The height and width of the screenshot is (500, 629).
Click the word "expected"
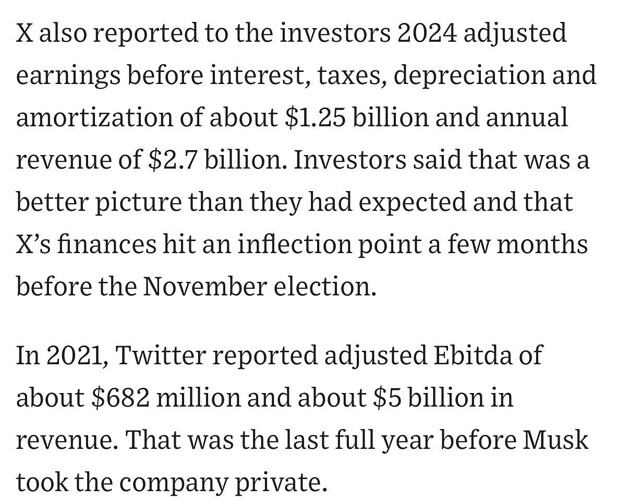412,203
